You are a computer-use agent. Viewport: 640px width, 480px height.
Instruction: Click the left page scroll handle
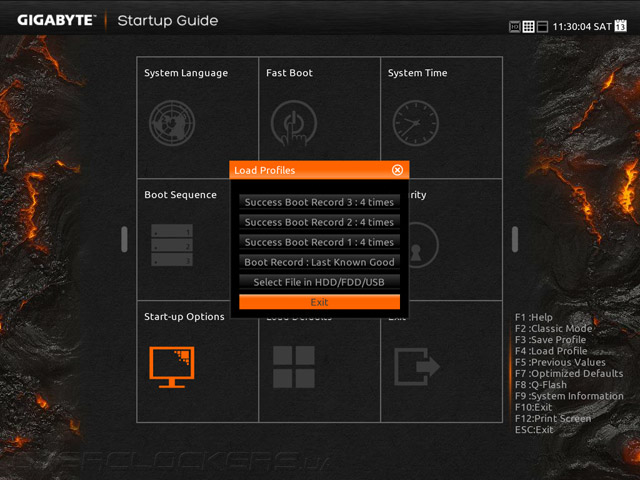[124, 240]
